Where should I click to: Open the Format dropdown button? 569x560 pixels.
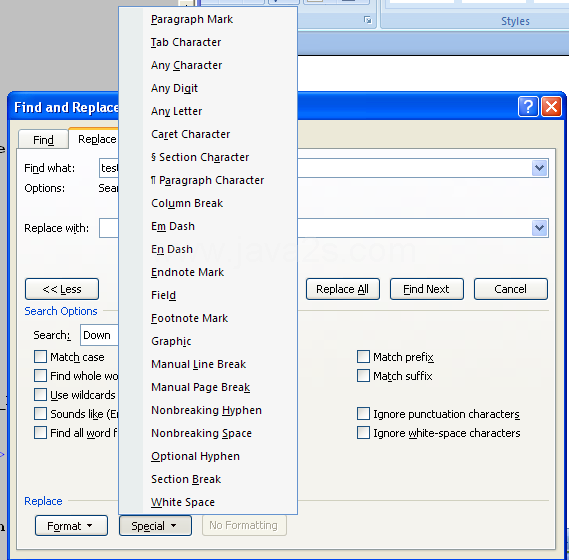pyautogui.click(x=71, y=526)
